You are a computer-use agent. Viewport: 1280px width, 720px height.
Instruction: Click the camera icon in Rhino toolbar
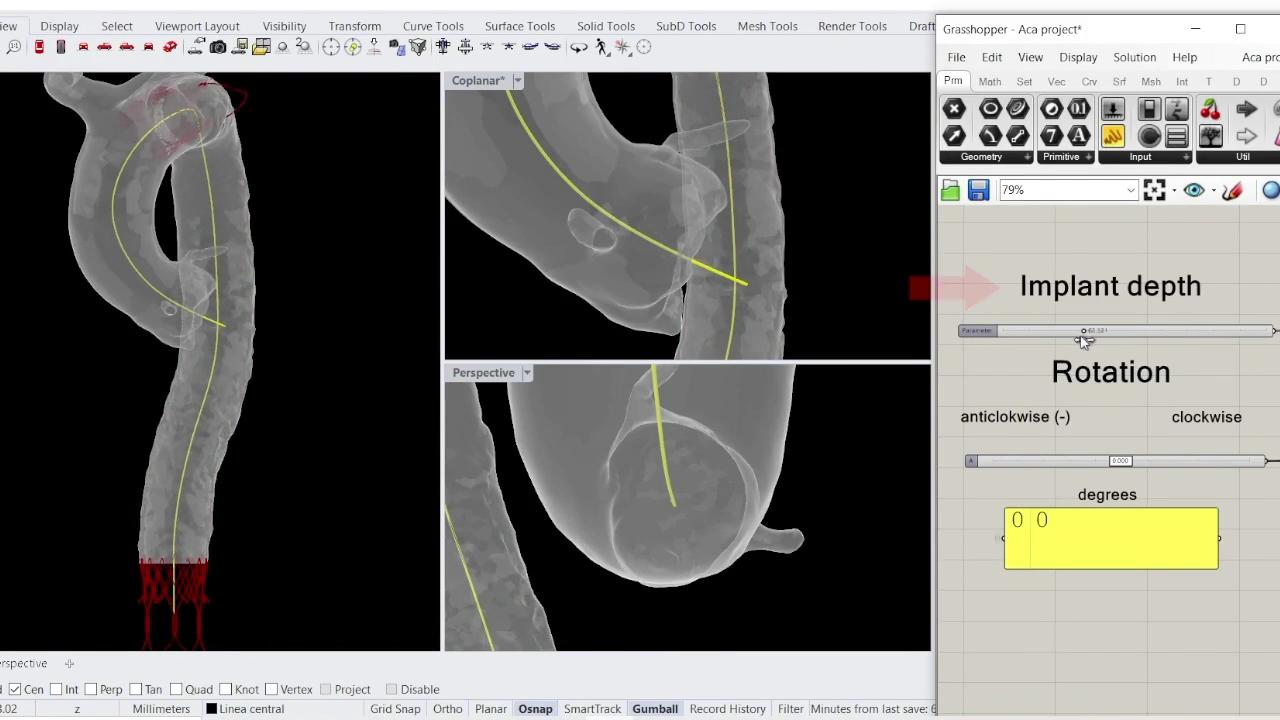(217, 47)
